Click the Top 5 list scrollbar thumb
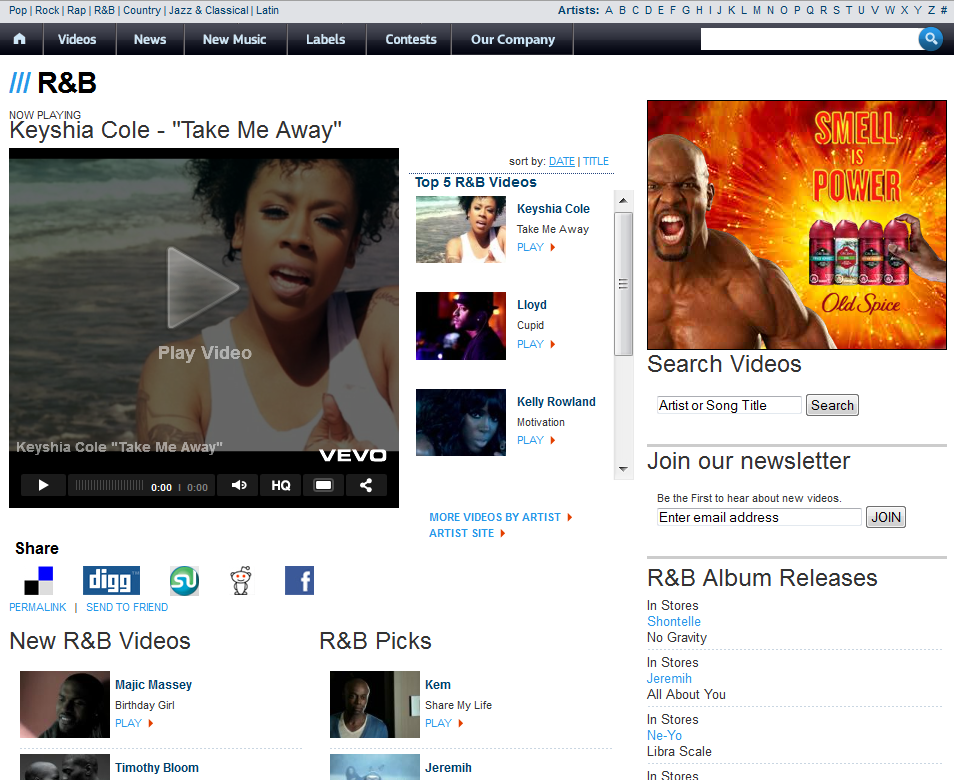This screenshot has width=954, height=780. (x=623, y=284)
